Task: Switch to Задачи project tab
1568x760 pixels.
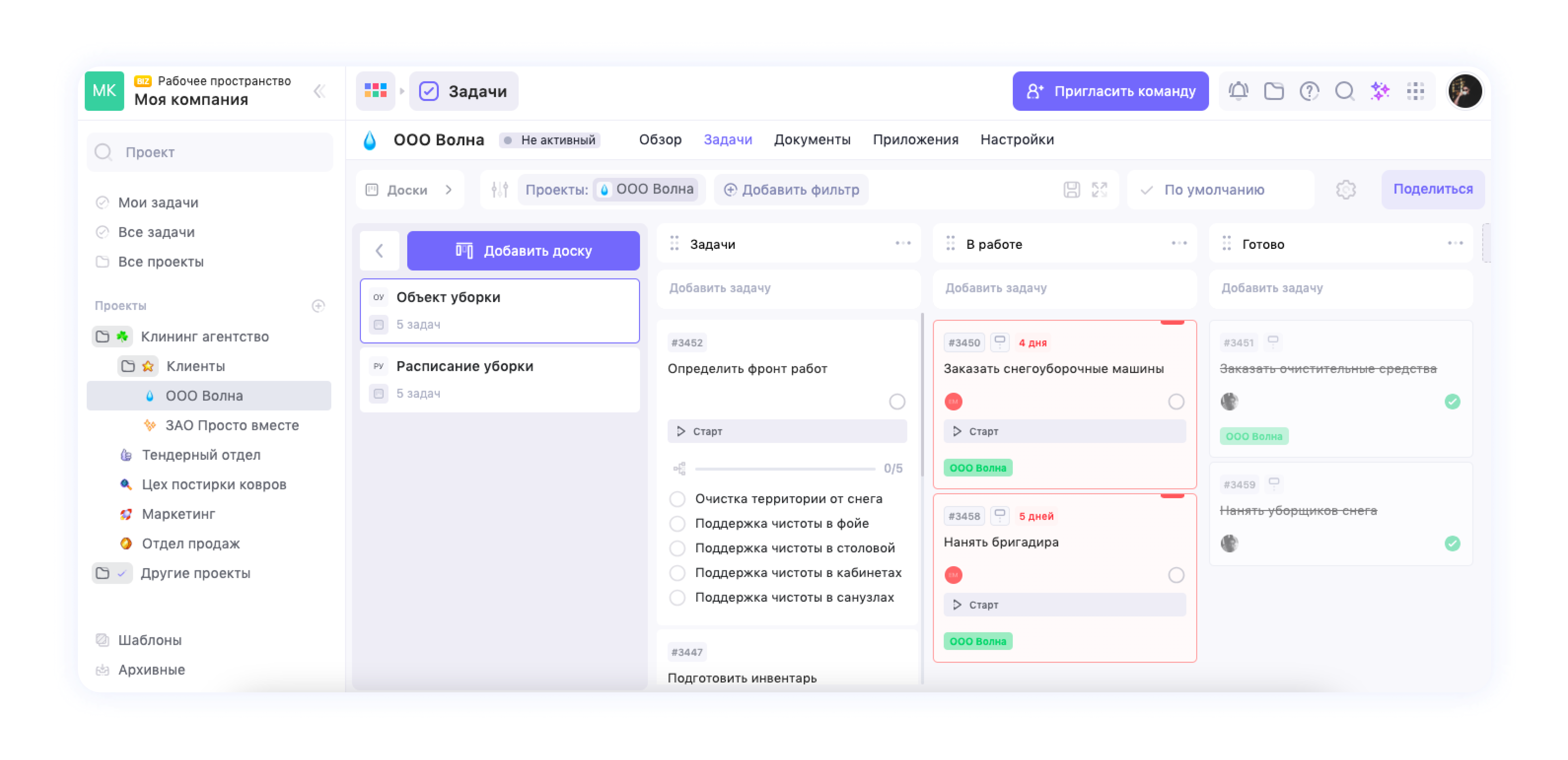Action: coord(727,140)
